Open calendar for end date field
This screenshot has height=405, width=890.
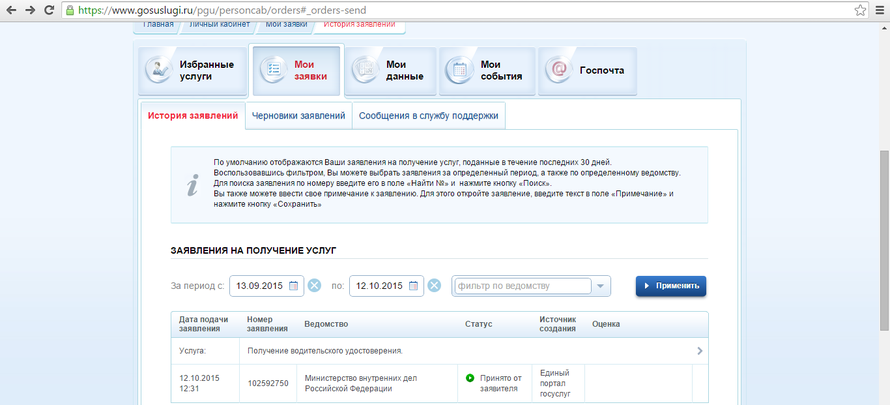point(414,286)
